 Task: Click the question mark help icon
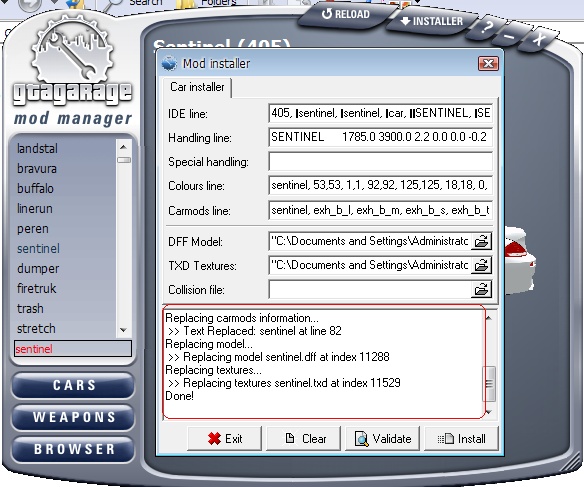(486, 28)
